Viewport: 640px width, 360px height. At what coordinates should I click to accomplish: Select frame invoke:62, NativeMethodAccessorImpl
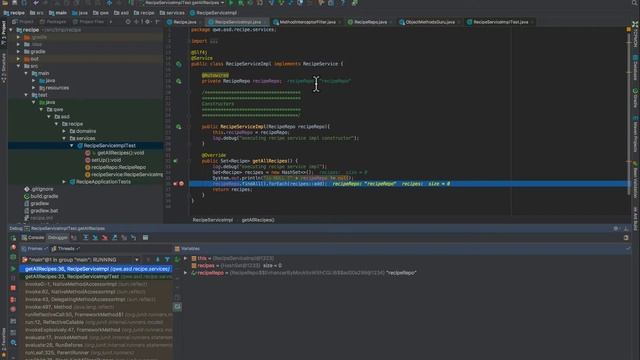click(x=96, y=292)
